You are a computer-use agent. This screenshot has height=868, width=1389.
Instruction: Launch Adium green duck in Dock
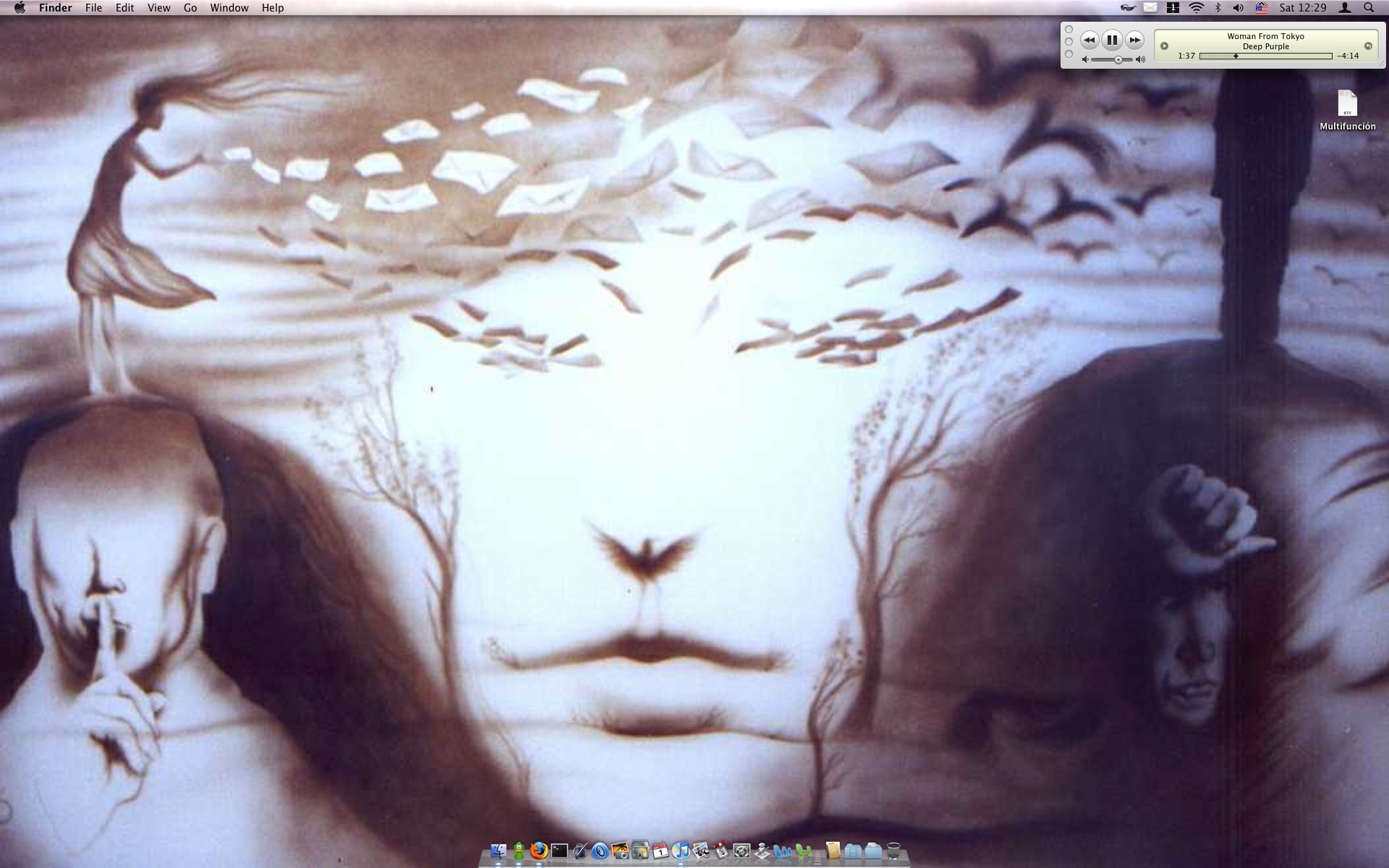[x=519, y=851]
